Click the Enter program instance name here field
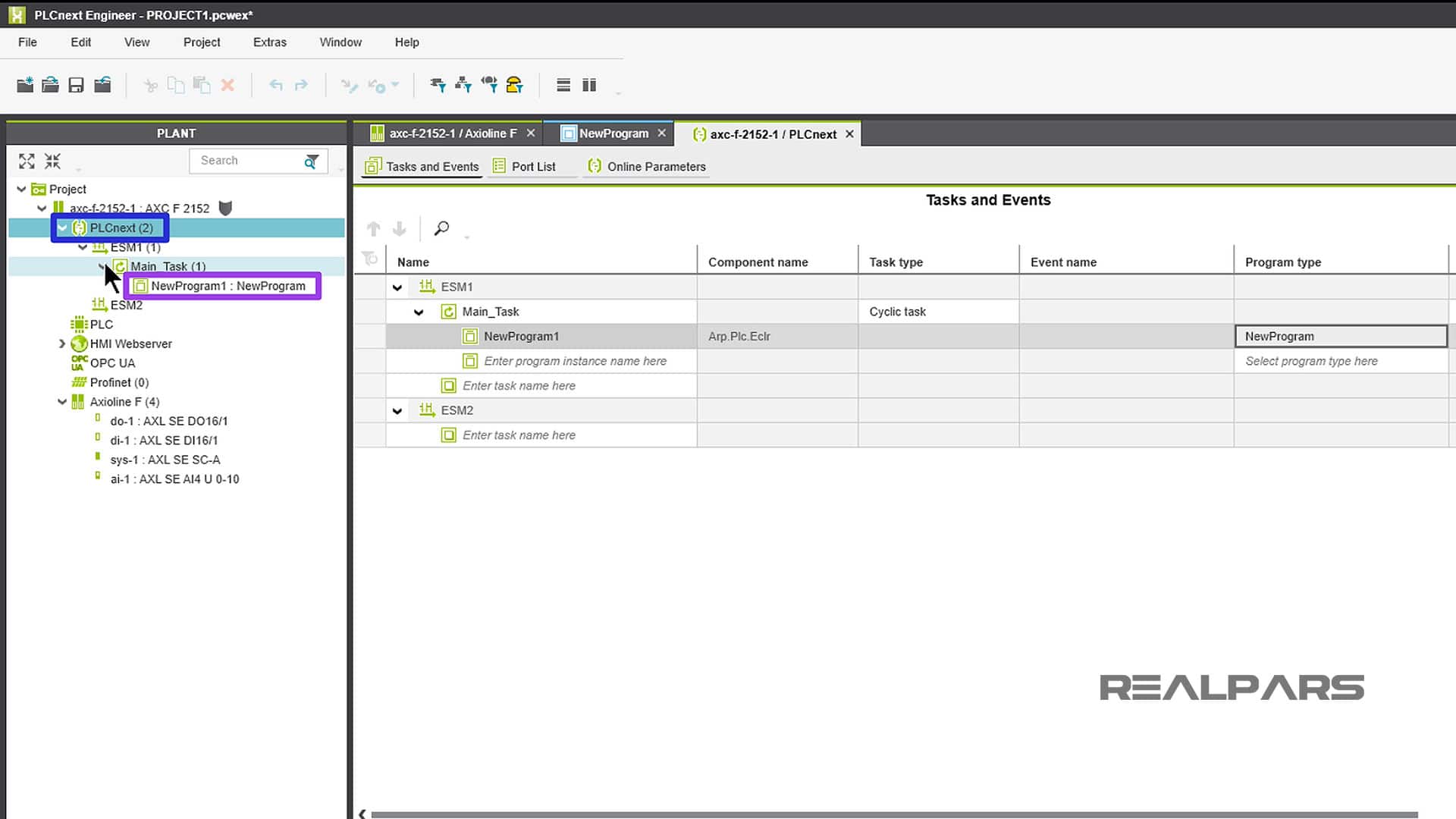 [576, 361]
